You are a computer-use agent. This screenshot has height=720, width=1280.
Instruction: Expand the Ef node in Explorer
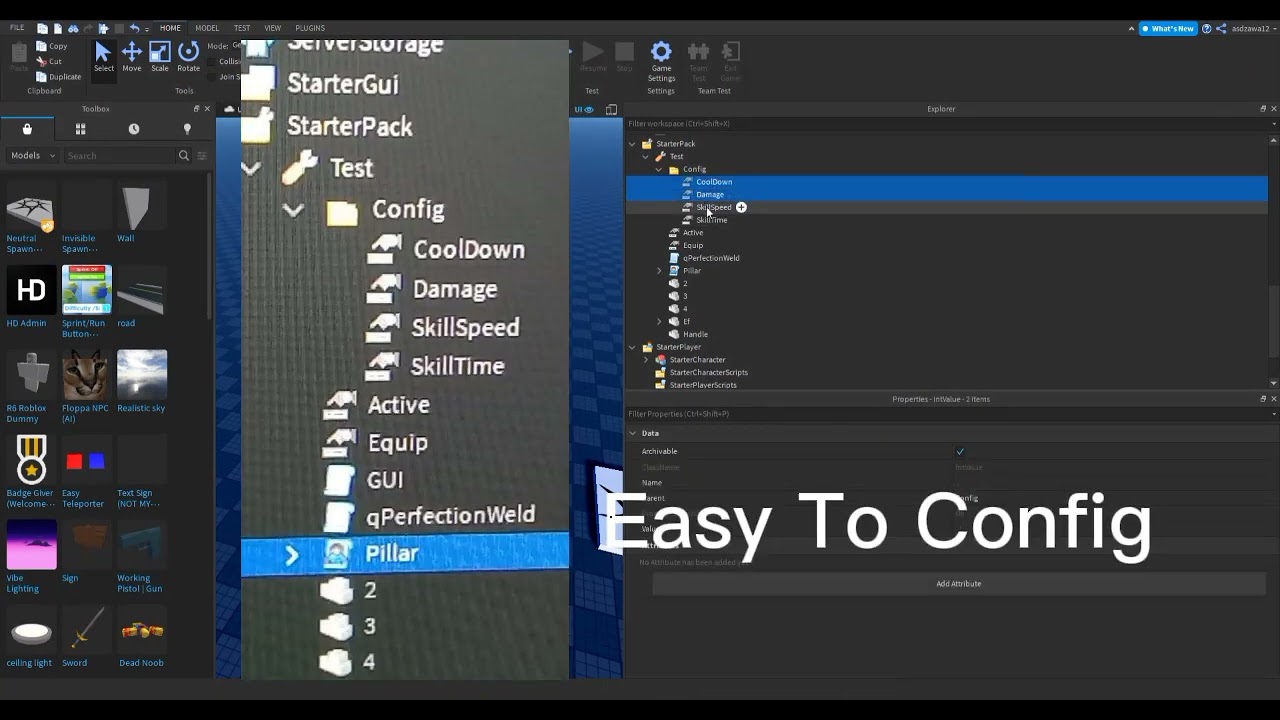pyautogui.click(x=659, y=322)
